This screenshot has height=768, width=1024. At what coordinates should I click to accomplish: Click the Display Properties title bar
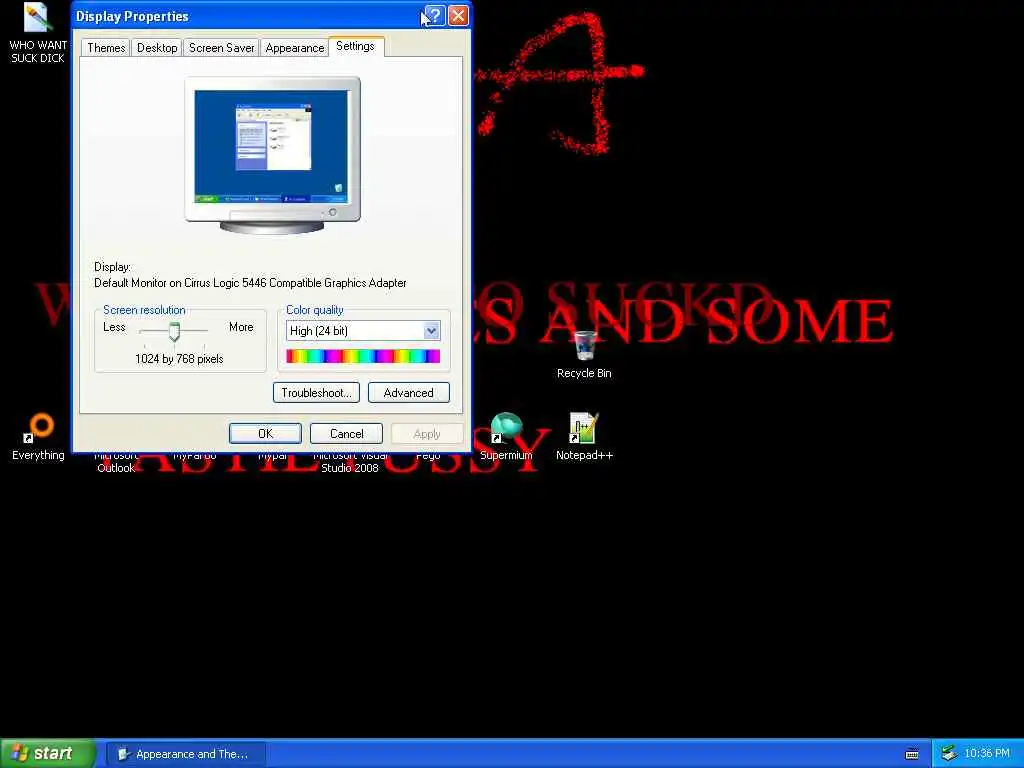248,16
